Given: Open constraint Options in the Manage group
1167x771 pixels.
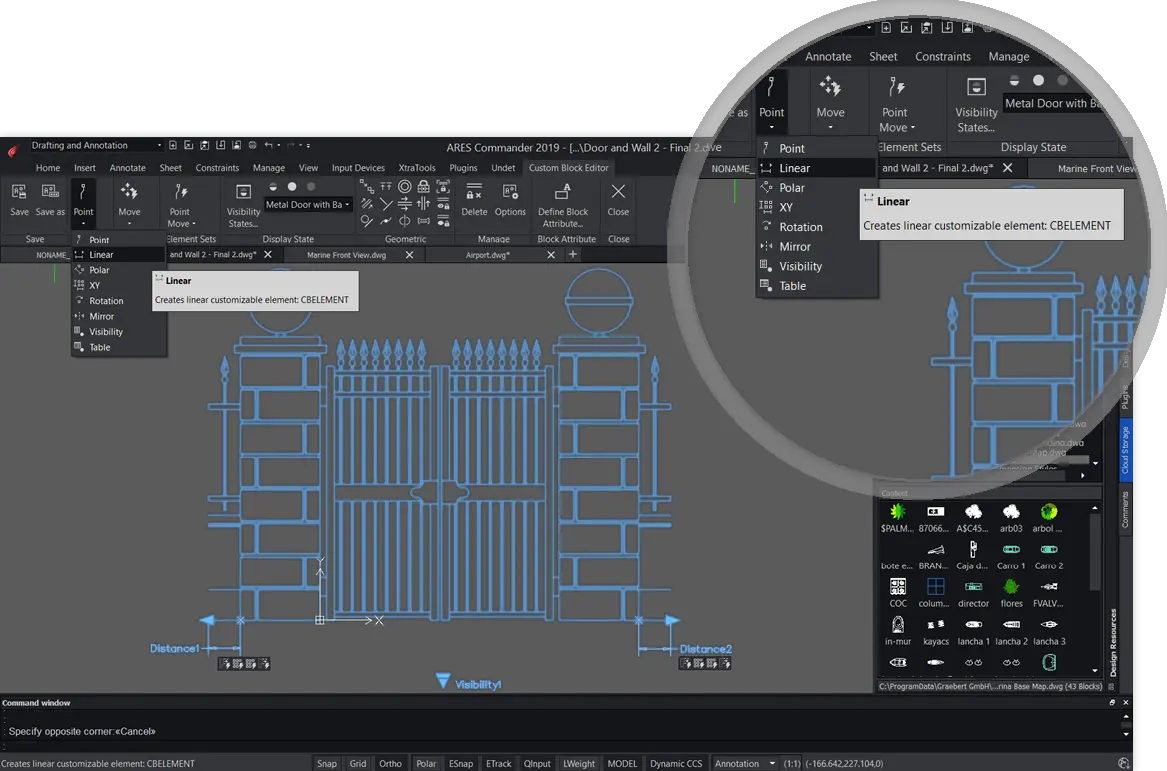Looking at the screenshot, I should tap(510, 199).
